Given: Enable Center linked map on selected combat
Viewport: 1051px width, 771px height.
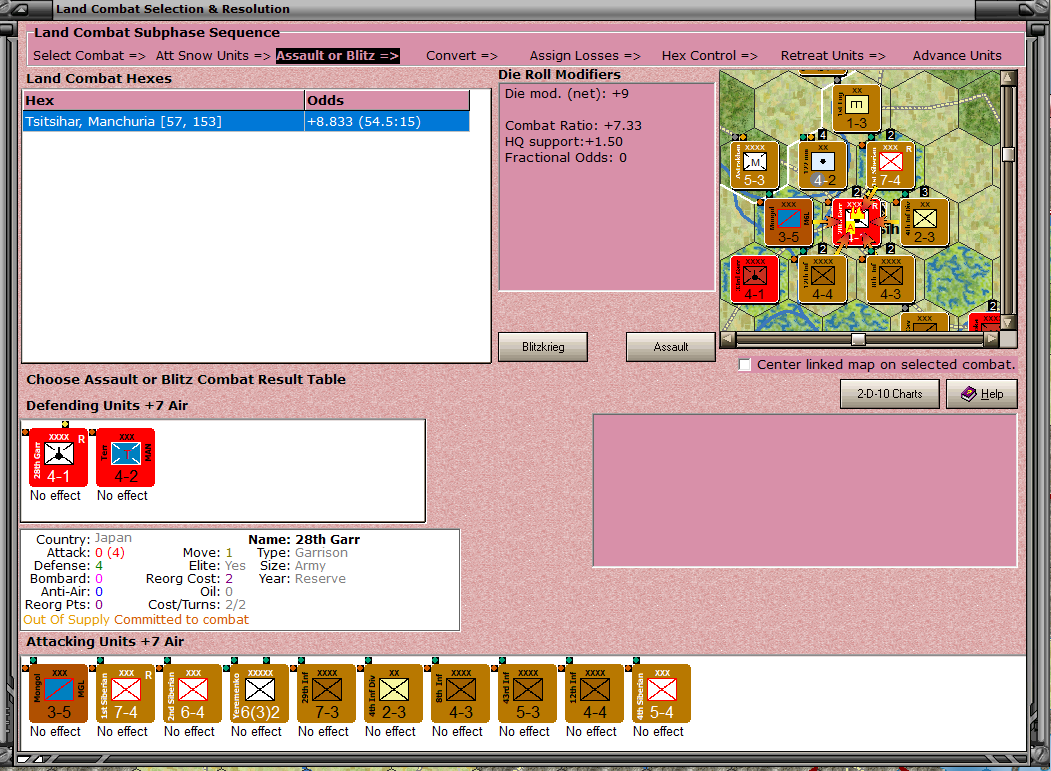Looking at the screenshot, I should pyautogui.click(x=745, y=365).
